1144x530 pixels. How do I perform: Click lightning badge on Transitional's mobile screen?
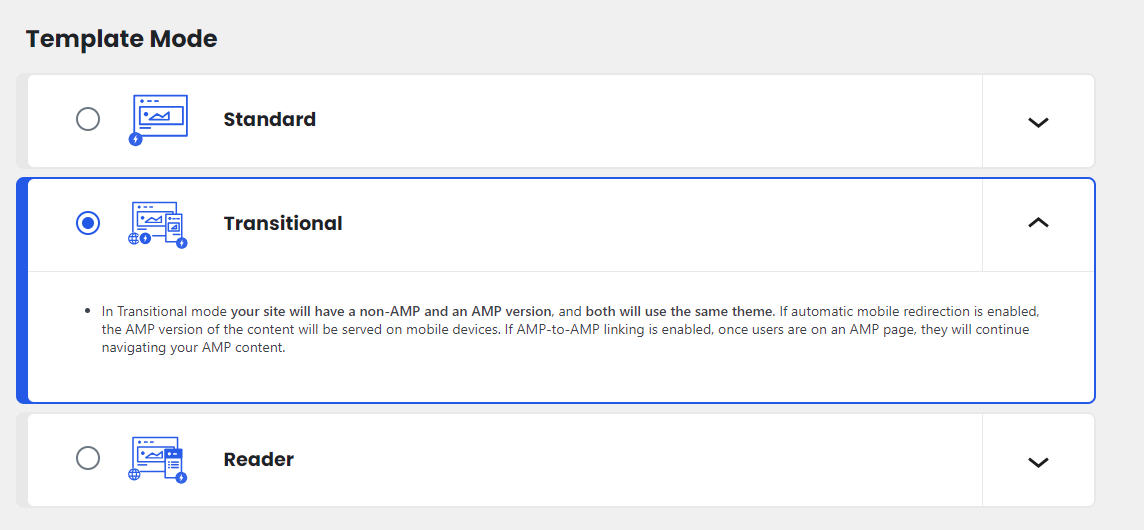click(x=182, y=243)
